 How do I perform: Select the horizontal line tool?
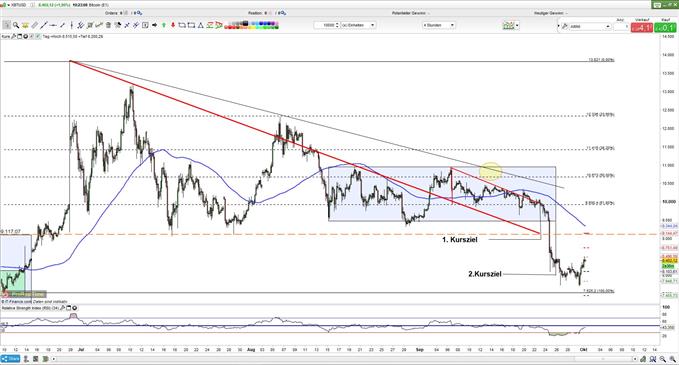click(x=53, y=25)
